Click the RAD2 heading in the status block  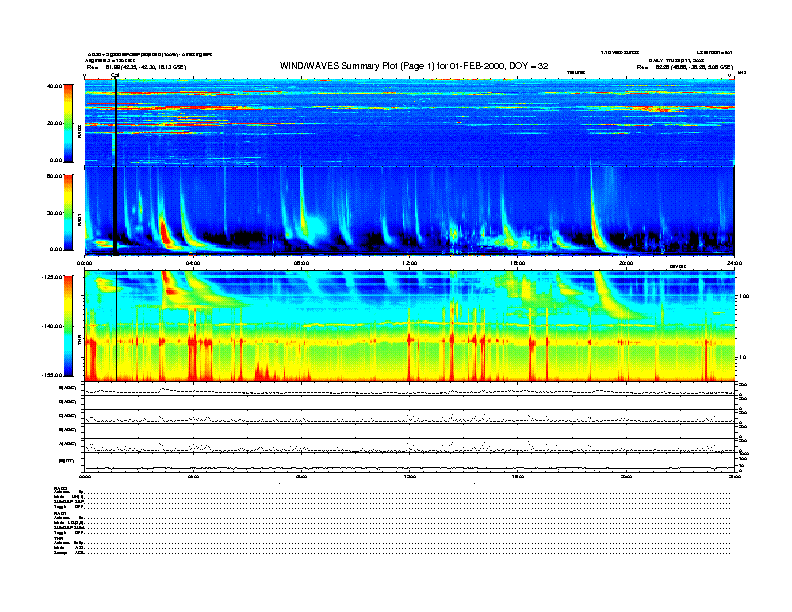click(x=61, y=488)
